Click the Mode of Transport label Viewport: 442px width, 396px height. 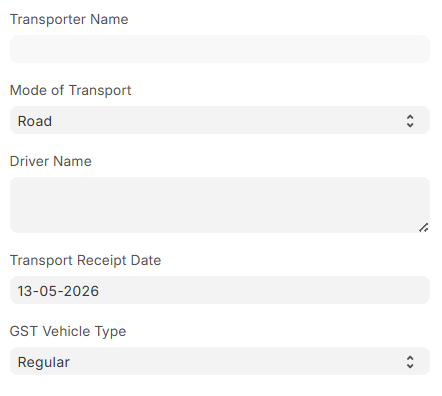click(71, 90)
